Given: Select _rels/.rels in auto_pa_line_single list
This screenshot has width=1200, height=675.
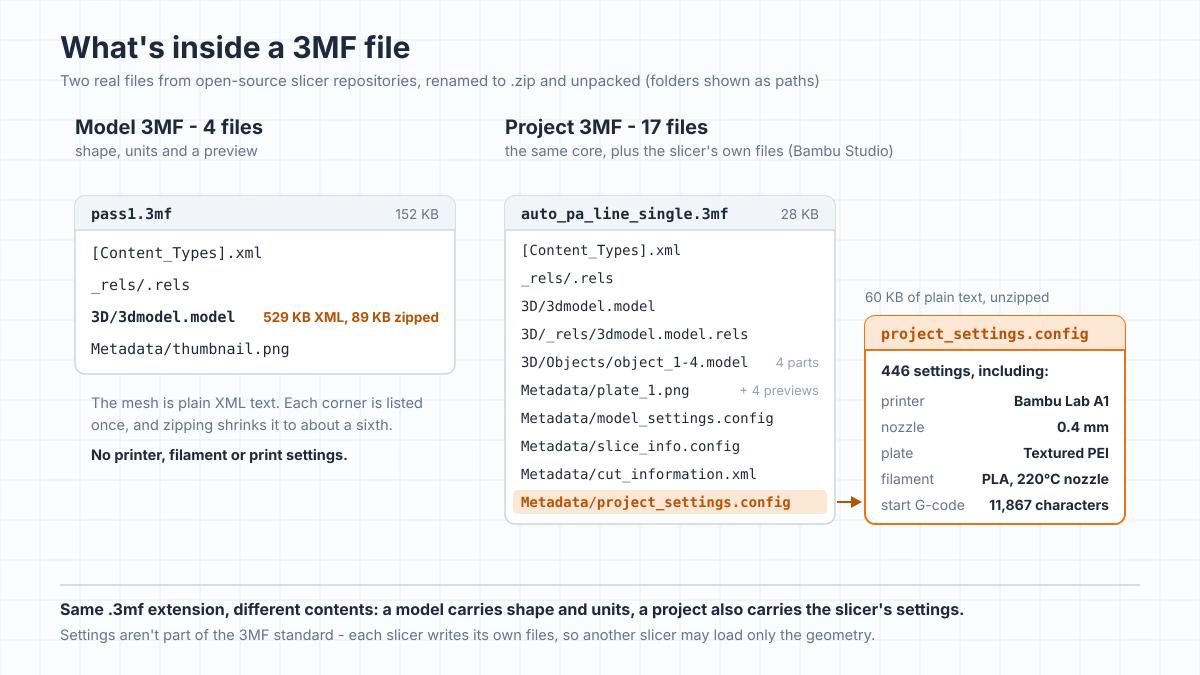Looking at the screenshot, I should 567,278.
